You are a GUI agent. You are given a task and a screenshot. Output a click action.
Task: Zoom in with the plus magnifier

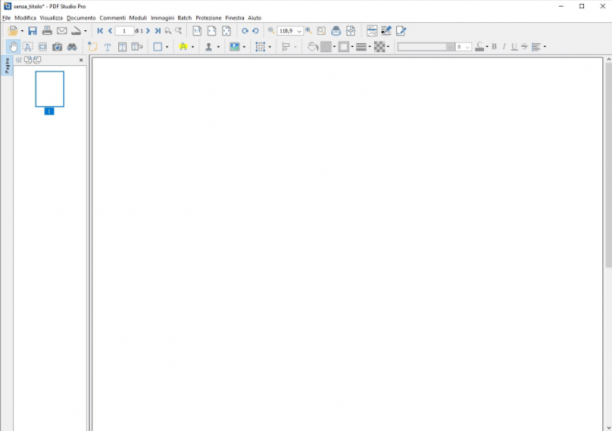coord(309,30)
